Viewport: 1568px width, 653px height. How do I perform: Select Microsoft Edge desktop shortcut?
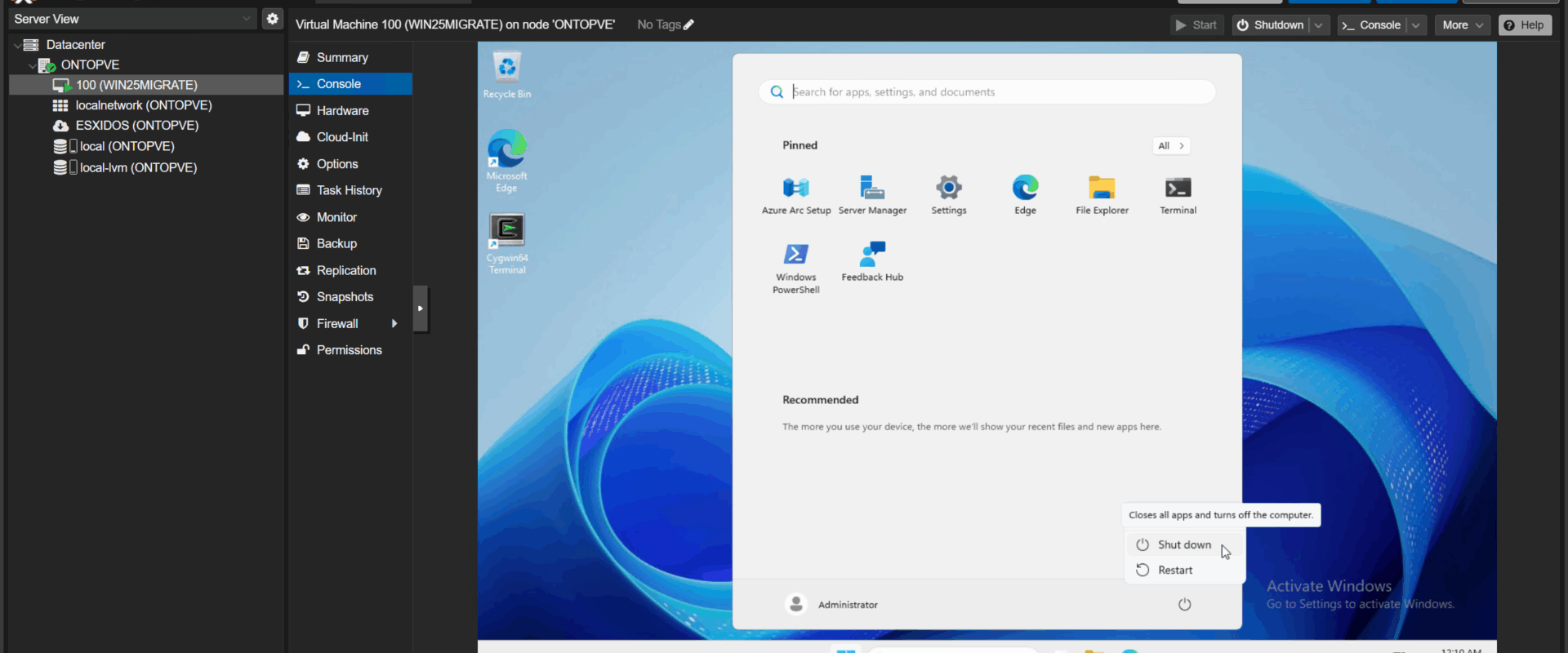[x=507, y=161]
